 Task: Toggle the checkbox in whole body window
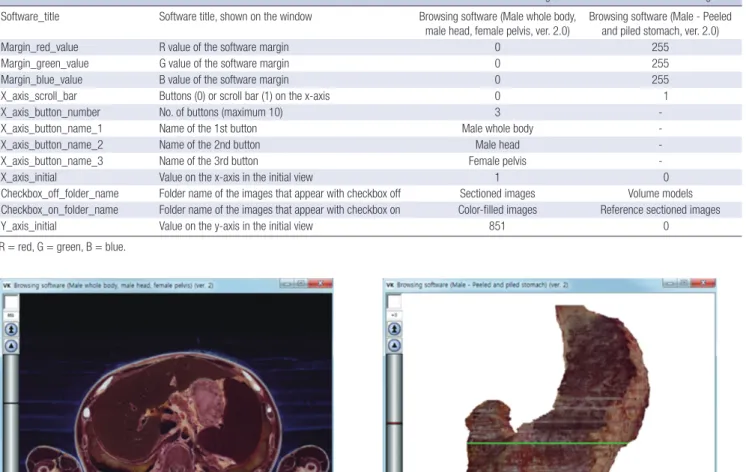tap(11, 302)
